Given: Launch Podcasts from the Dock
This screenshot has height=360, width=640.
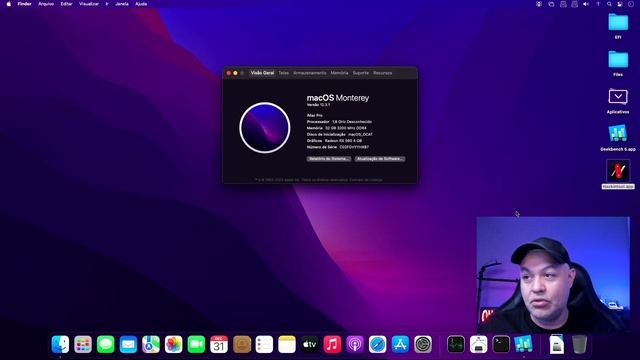Looking at the screenshot, I should coord(355,344).
